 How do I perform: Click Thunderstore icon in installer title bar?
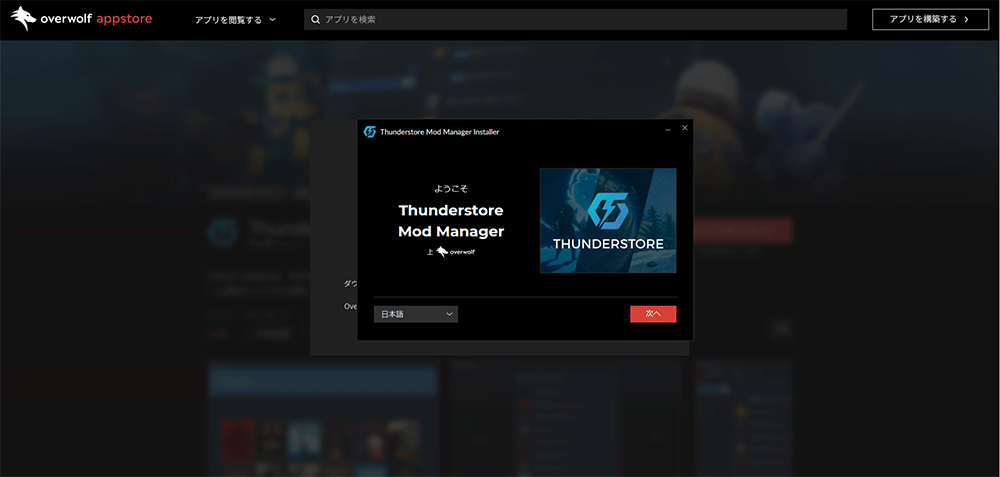369,131
